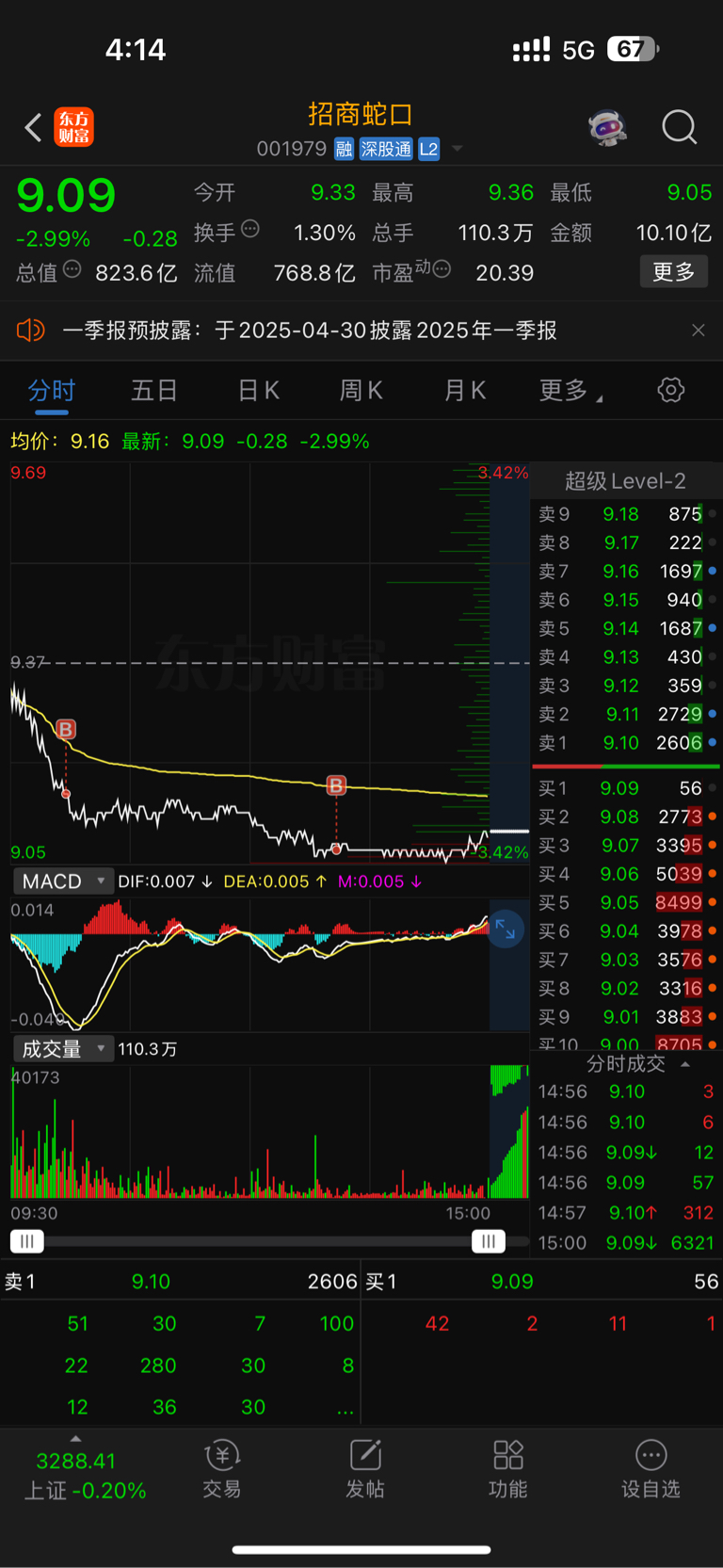Tap the battery 67 status indicator
The image size is (723, 1568).
pyautogui.click(x=633, y=49)
